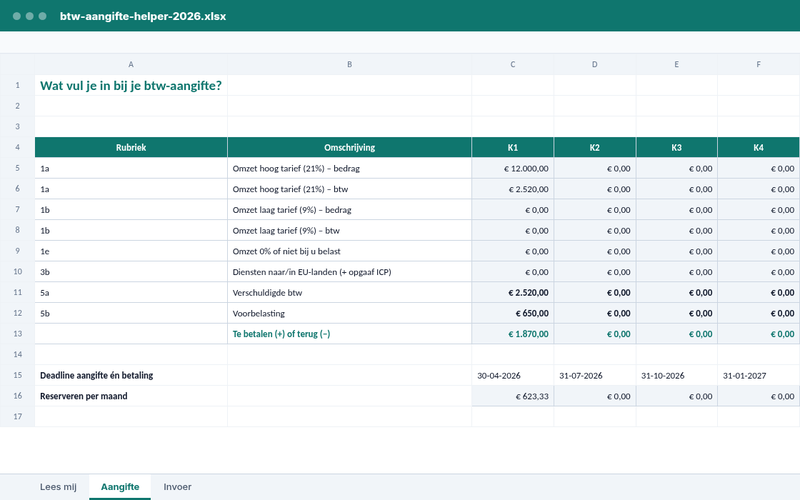Viewport: 800px width, 500px height.
Task: Click the K3 header cell
Action: [677, 147]
